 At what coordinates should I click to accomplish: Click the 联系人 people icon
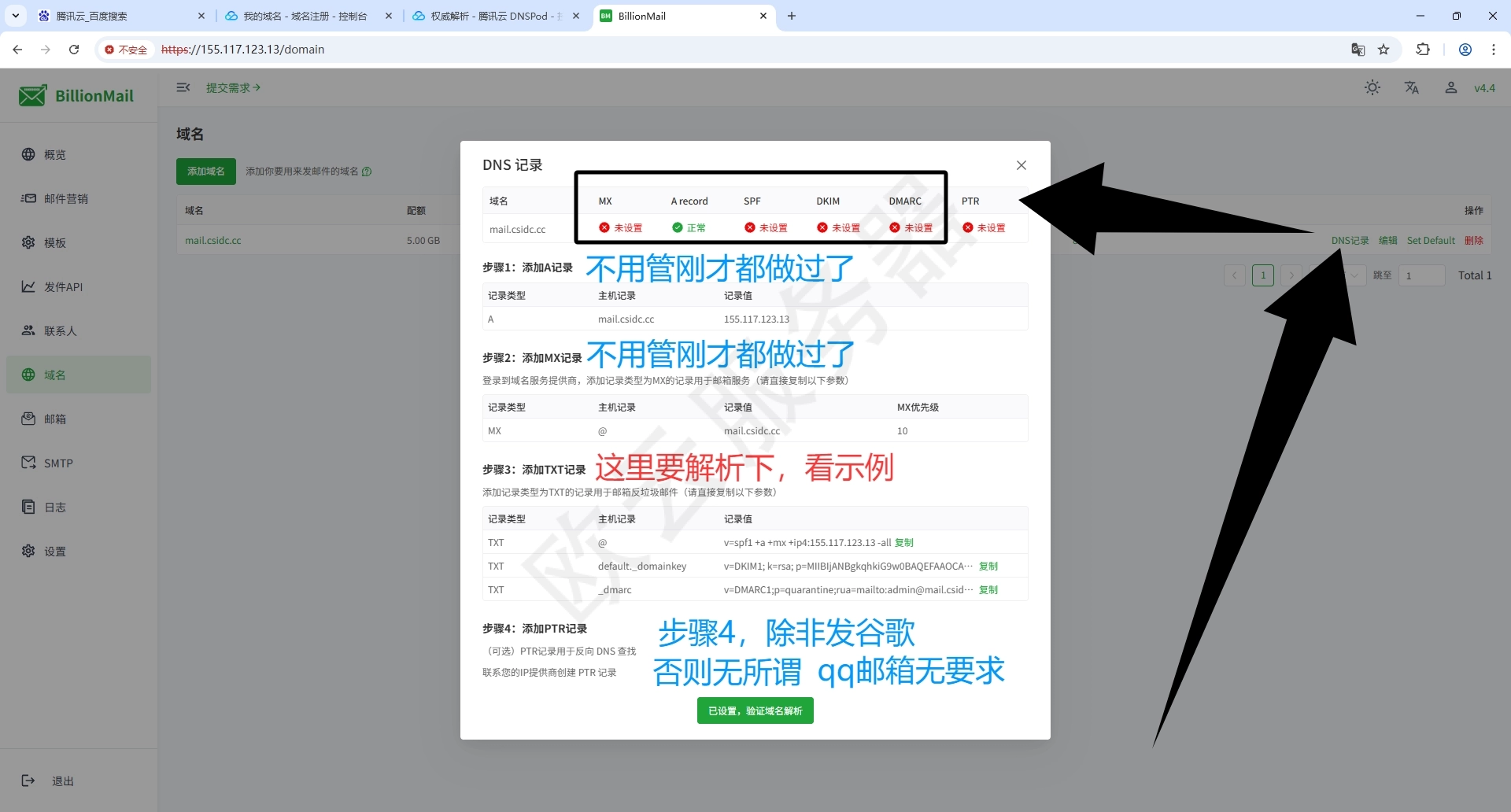(28, 330)
